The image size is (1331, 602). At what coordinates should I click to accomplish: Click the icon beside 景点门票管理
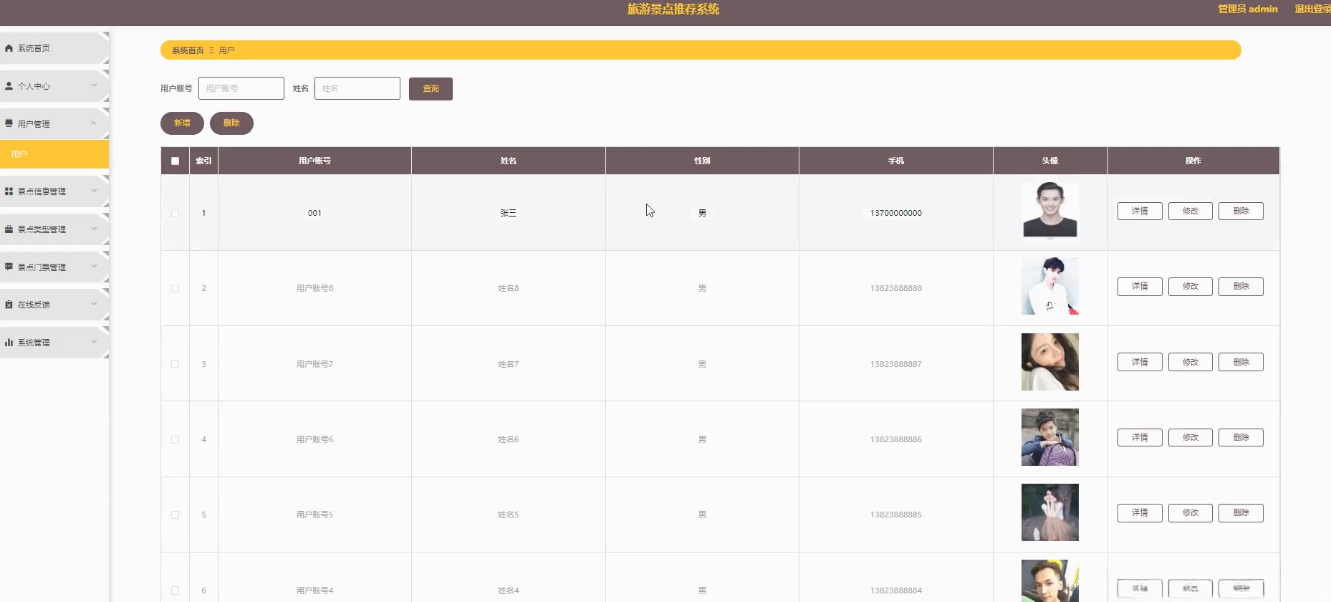point(9,267)
